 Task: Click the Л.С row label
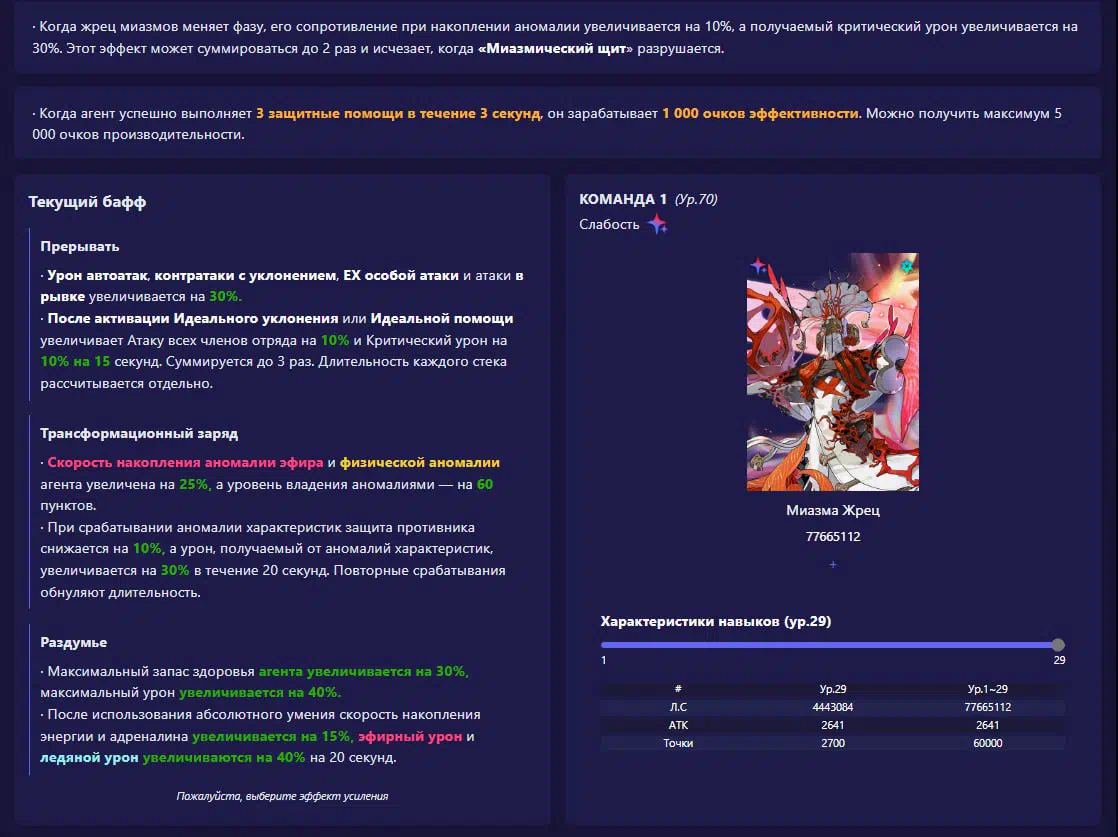pos(678,707)
